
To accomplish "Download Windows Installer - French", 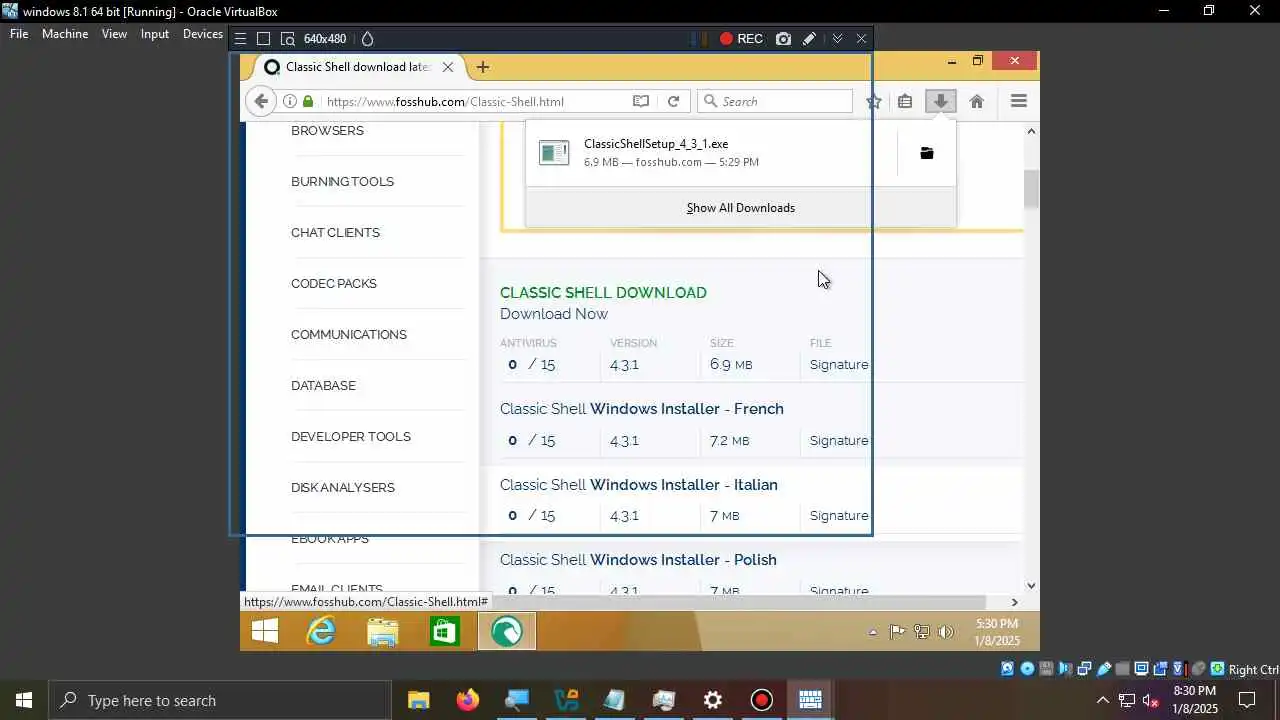I will (x=642, y=409).
